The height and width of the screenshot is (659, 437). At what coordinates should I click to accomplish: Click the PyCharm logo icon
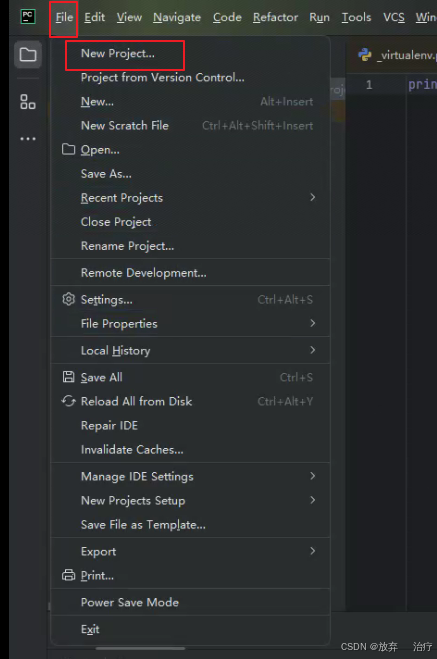28,17
